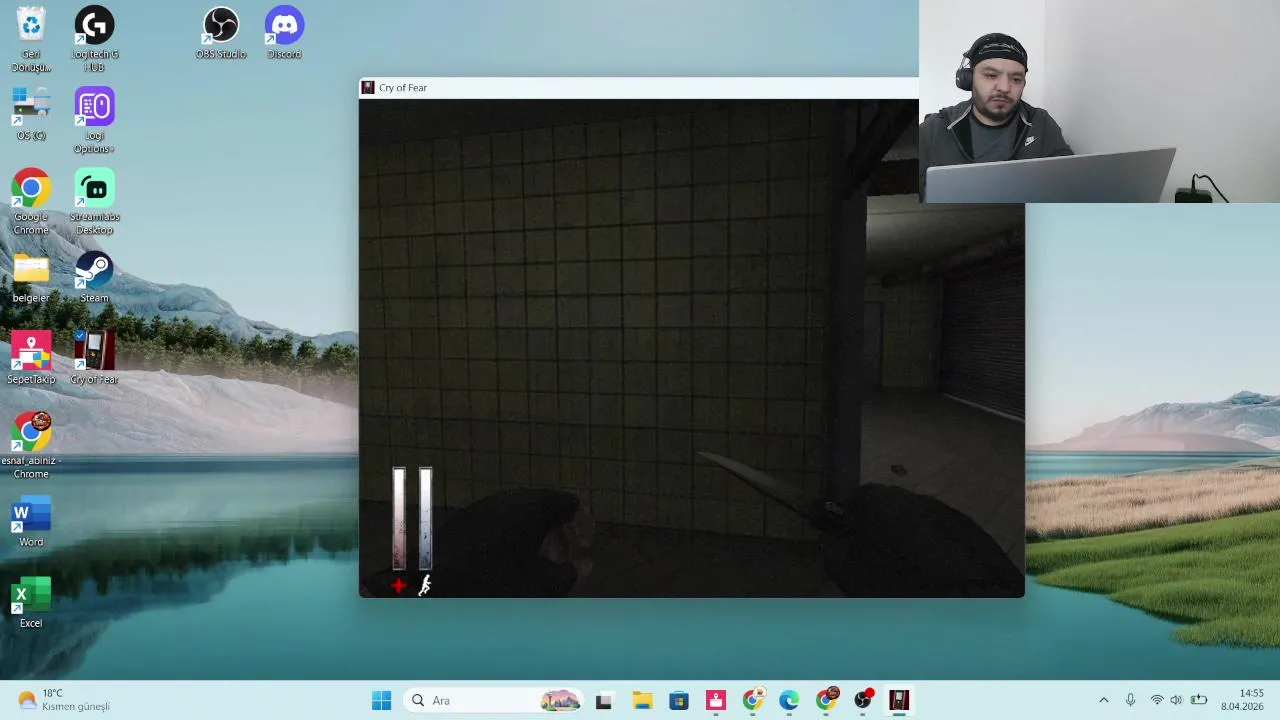This screenshot has height=720, width=1280.
Task: Expand the hidden system tray icons chevron
Action: pos(1103,700)
